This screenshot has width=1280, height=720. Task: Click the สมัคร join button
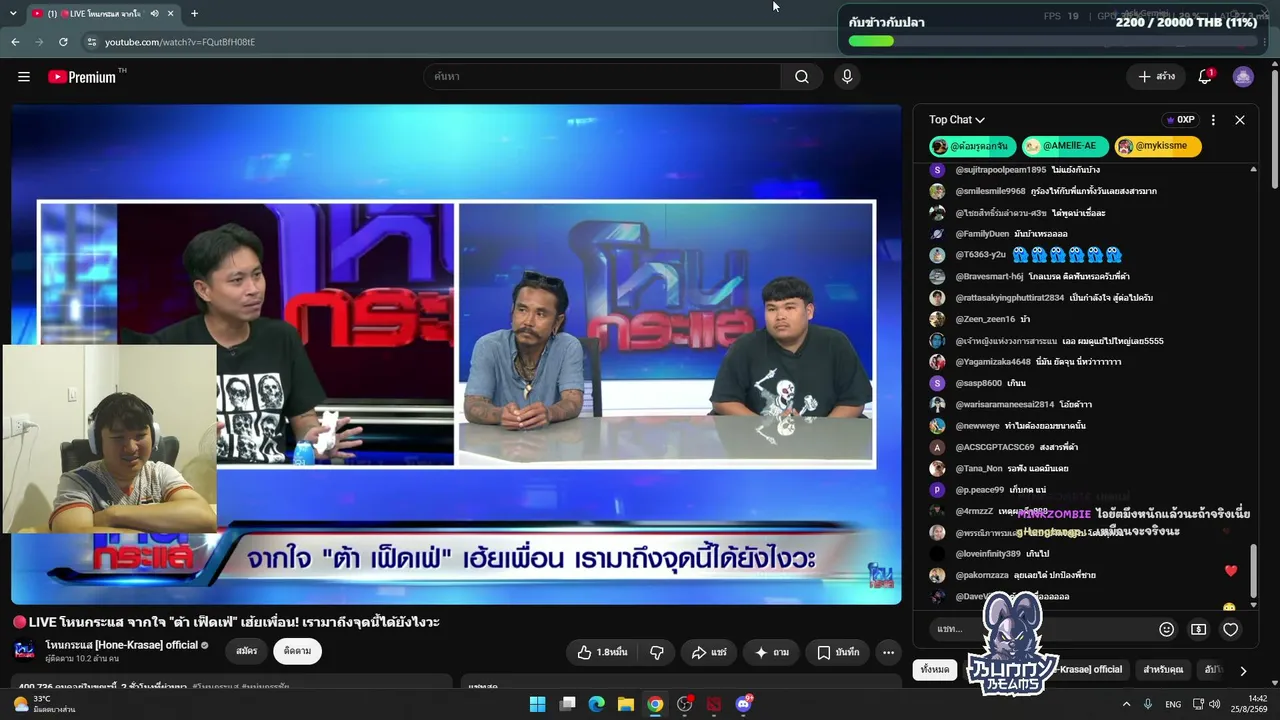tap(246, 651)
